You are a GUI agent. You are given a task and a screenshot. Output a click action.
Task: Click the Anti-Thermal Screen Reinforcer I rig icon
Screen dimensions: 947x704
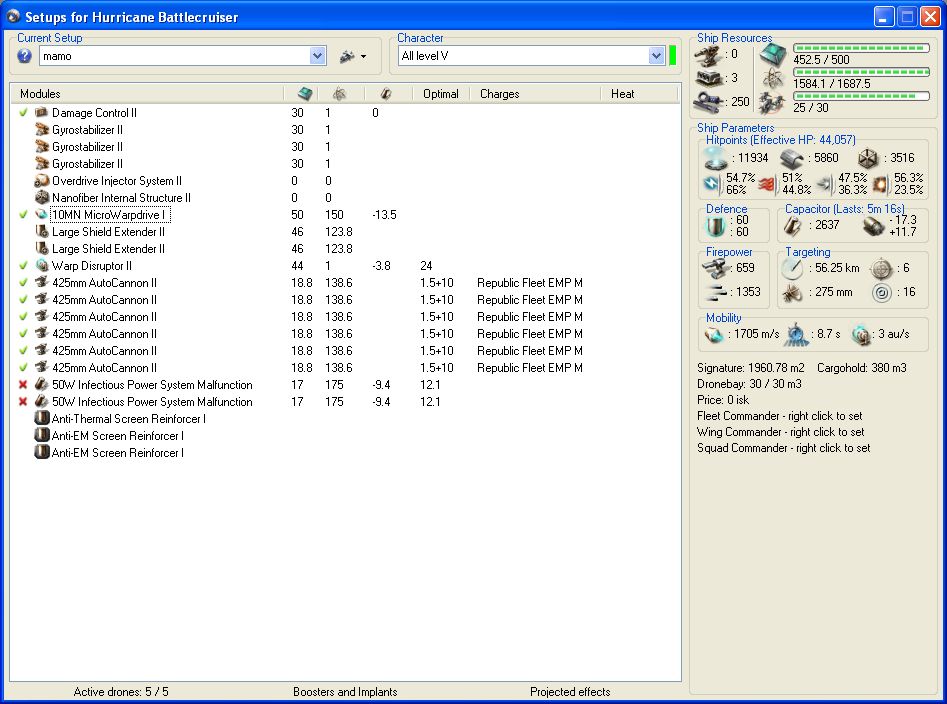tap(42, 419)
